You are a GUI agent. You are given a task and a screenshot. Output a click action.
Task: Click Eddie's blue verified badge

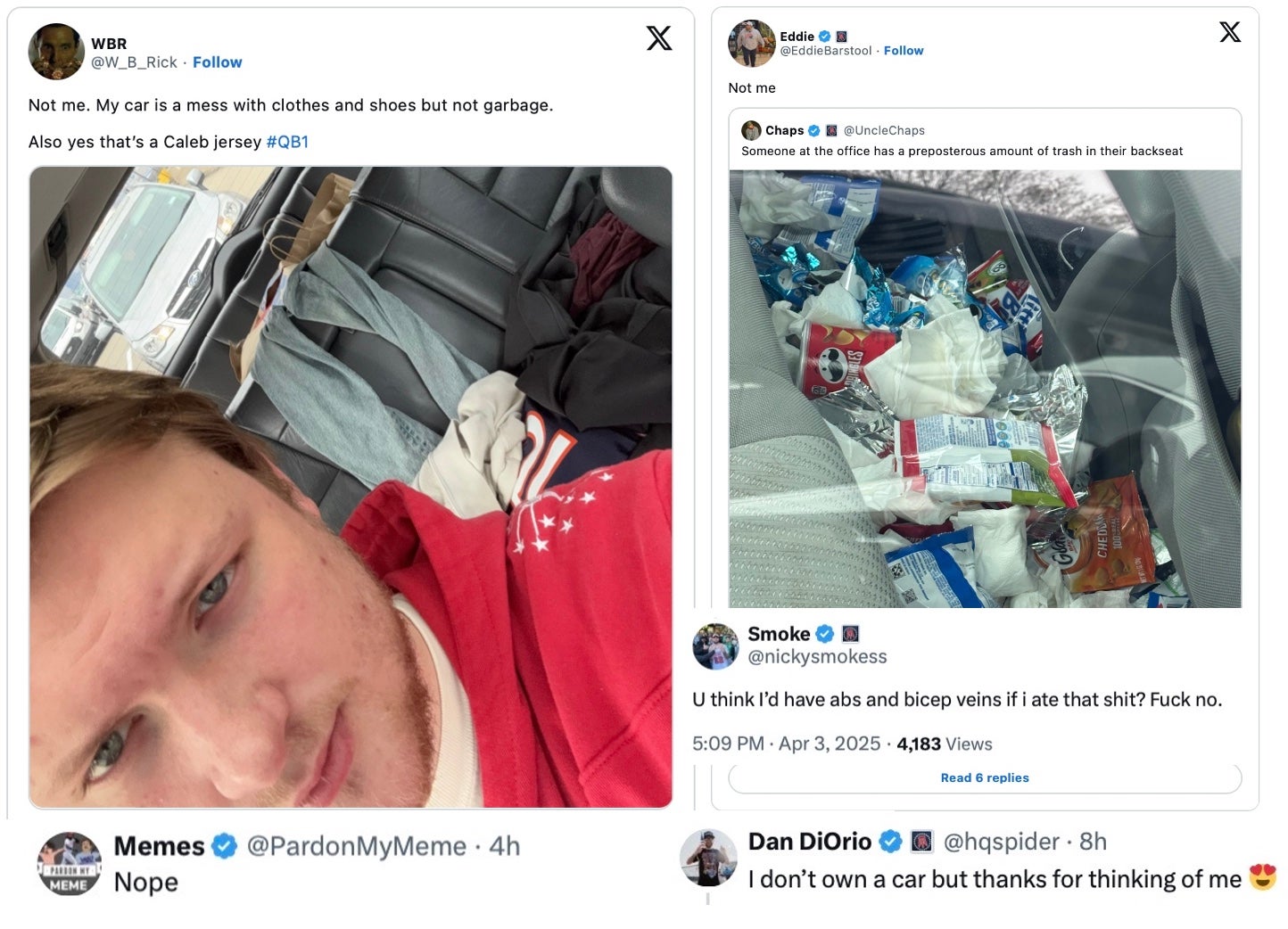pyautogui.click(x=825, y=37)
